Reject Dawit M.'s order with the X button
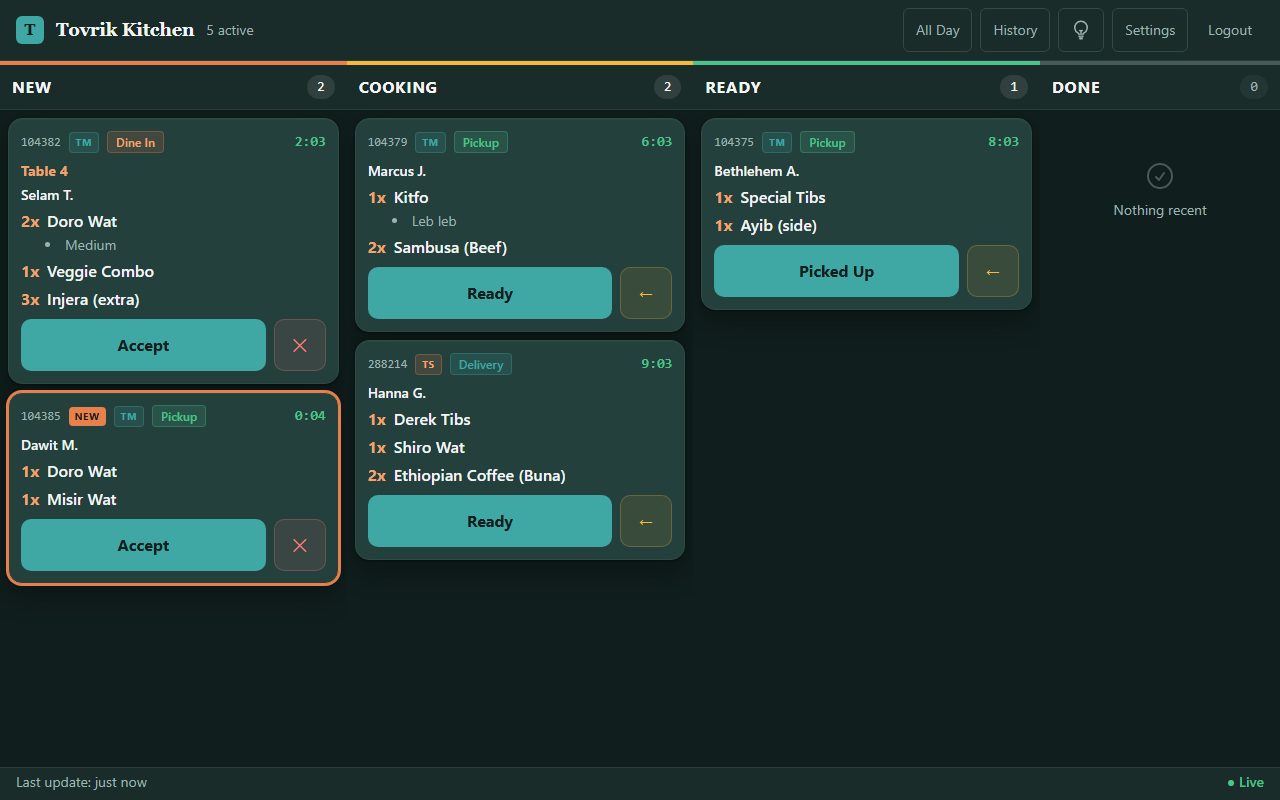1280x800 pixels. pyautogui.click(x=300, y=545)
